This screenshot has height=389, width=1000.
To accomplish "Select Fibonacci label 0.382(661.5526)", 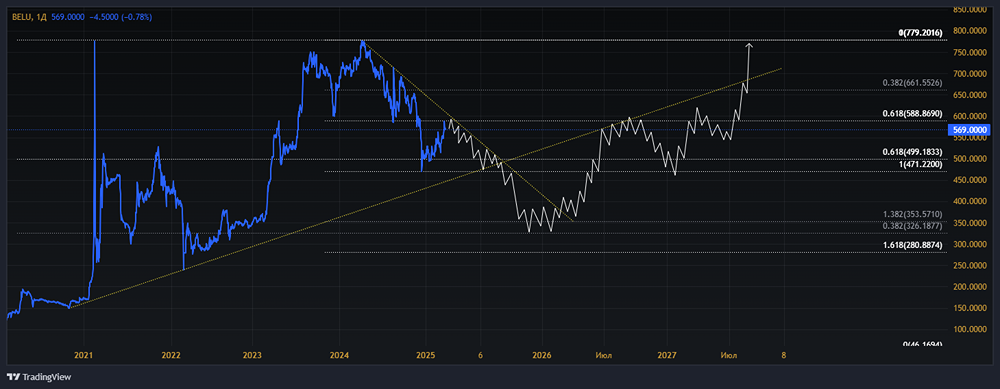I will coord(912,83).
